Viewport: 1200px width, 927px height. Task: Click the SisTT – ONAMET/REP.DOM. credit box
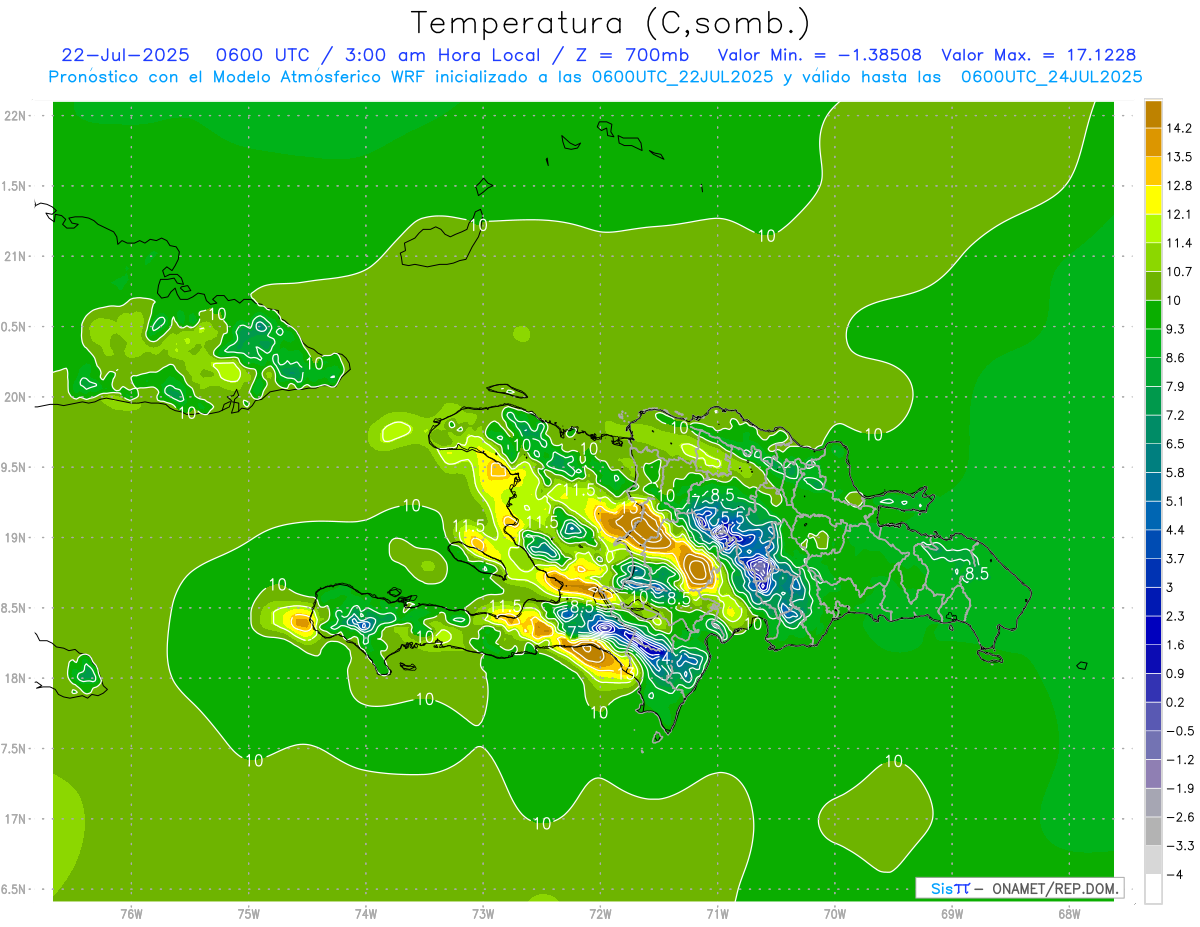coord(1019,888)
